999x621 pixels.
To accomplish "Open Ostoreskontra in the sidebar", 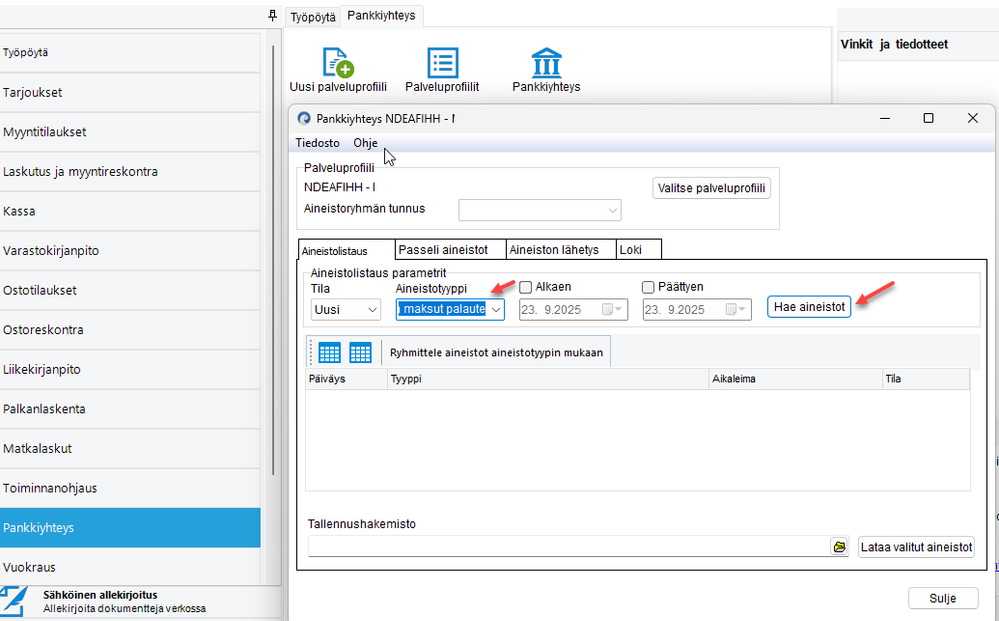I will click(x=130, y=329).
